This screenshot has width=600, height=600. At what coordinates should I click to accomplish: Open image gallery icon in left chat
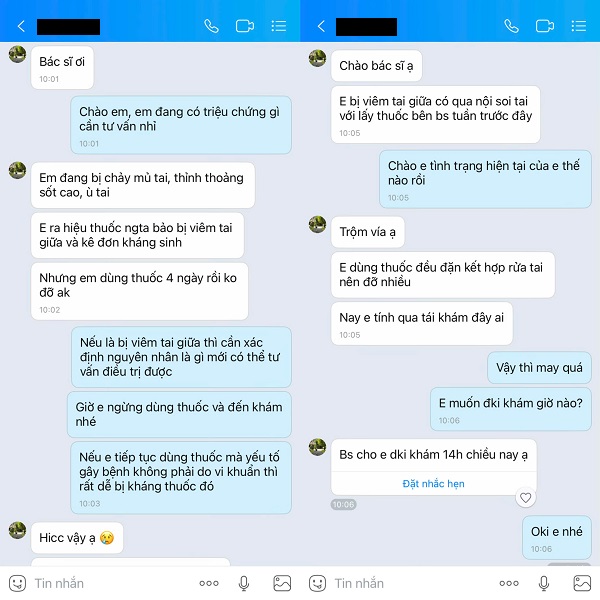tap(282, 583)
